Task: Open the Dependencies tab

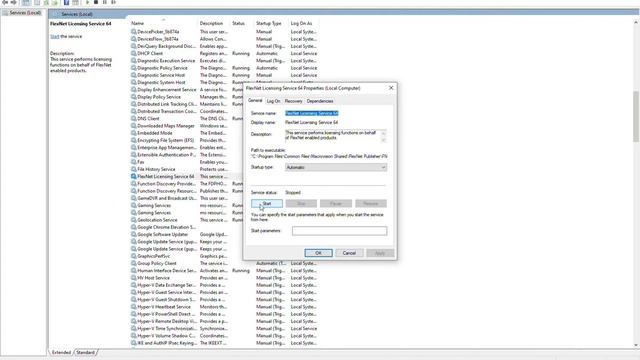Action: coord(320,101)
